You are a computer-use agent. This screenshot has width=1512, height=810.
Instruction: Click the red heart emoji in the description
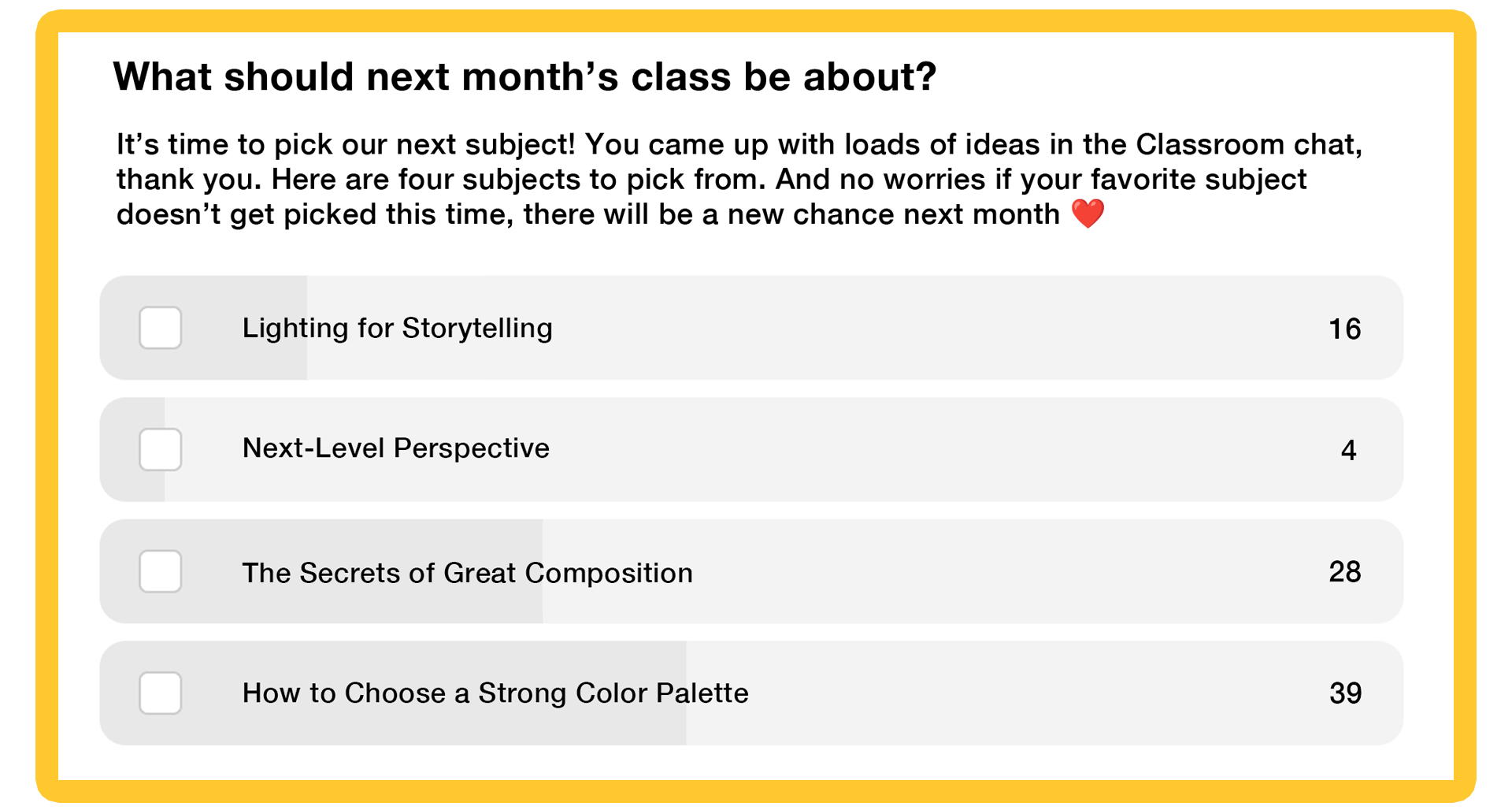(1089, 213)
